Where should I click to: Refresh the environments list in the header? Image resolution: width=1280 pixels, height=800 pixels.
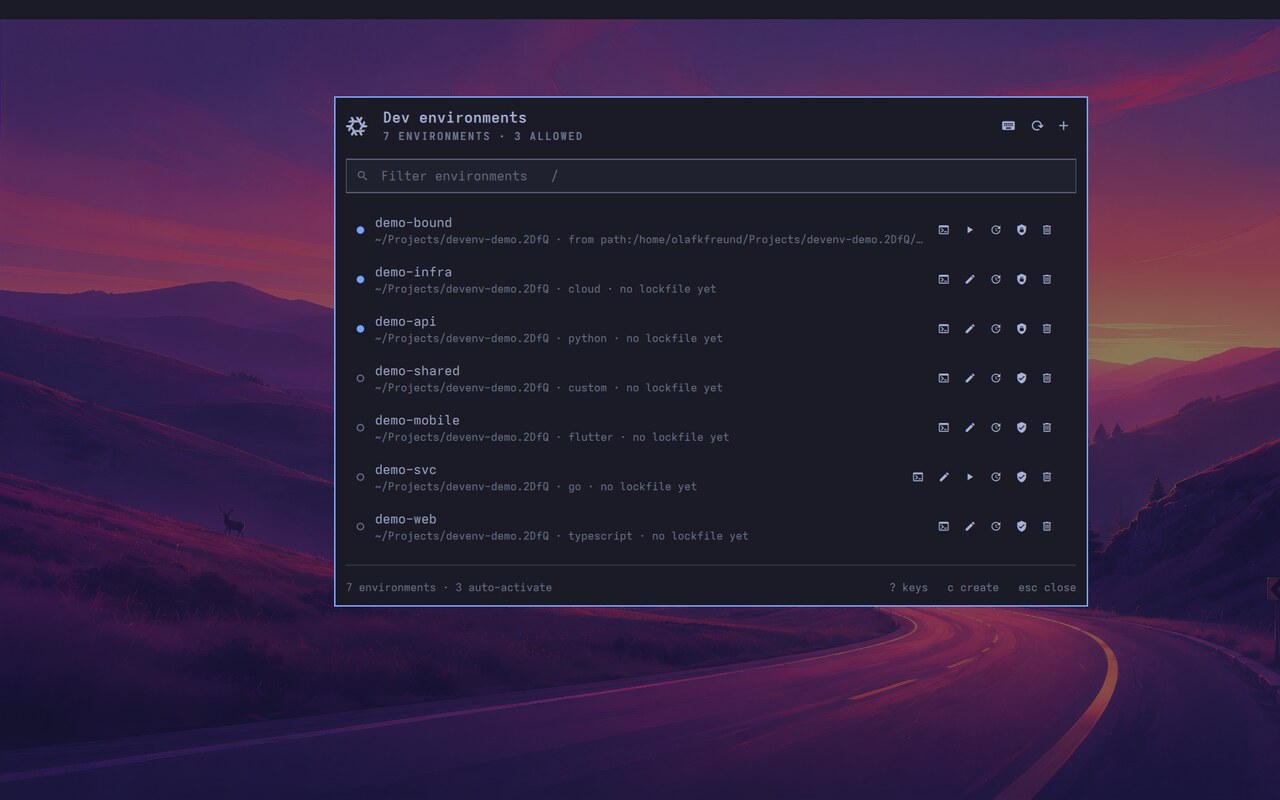pos(1037,126)
